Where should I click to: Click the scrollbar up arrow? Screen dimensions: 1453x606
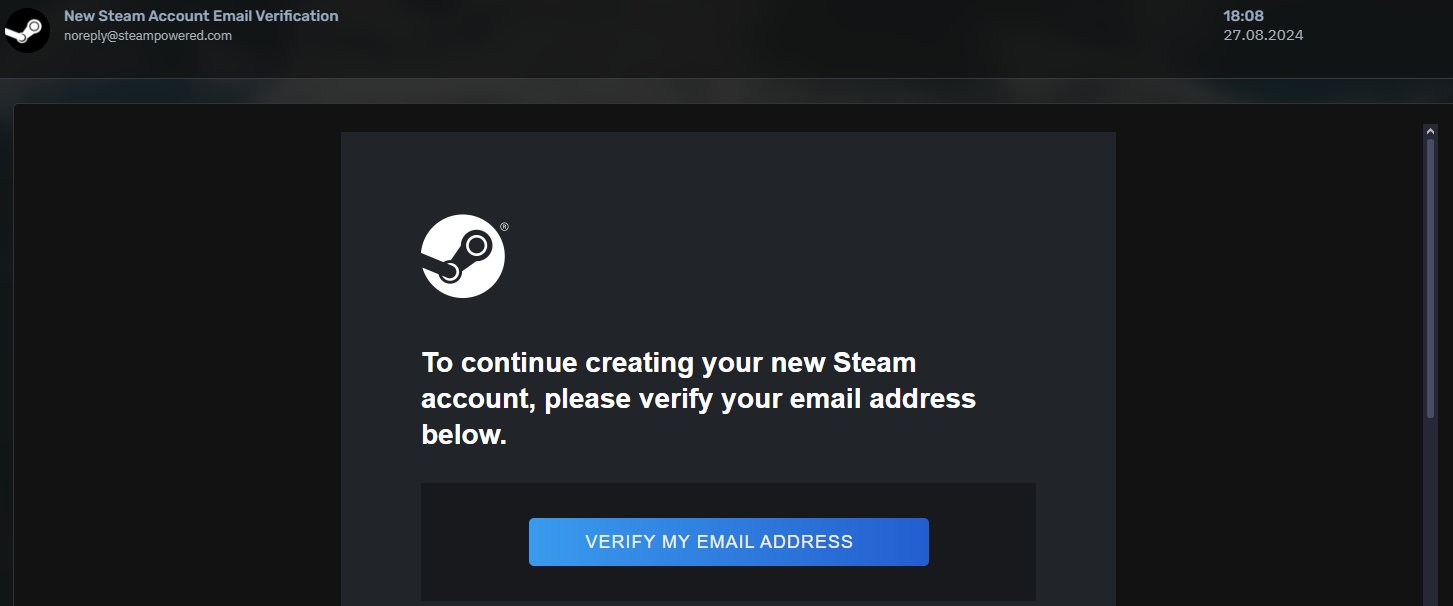[1430, 130]
